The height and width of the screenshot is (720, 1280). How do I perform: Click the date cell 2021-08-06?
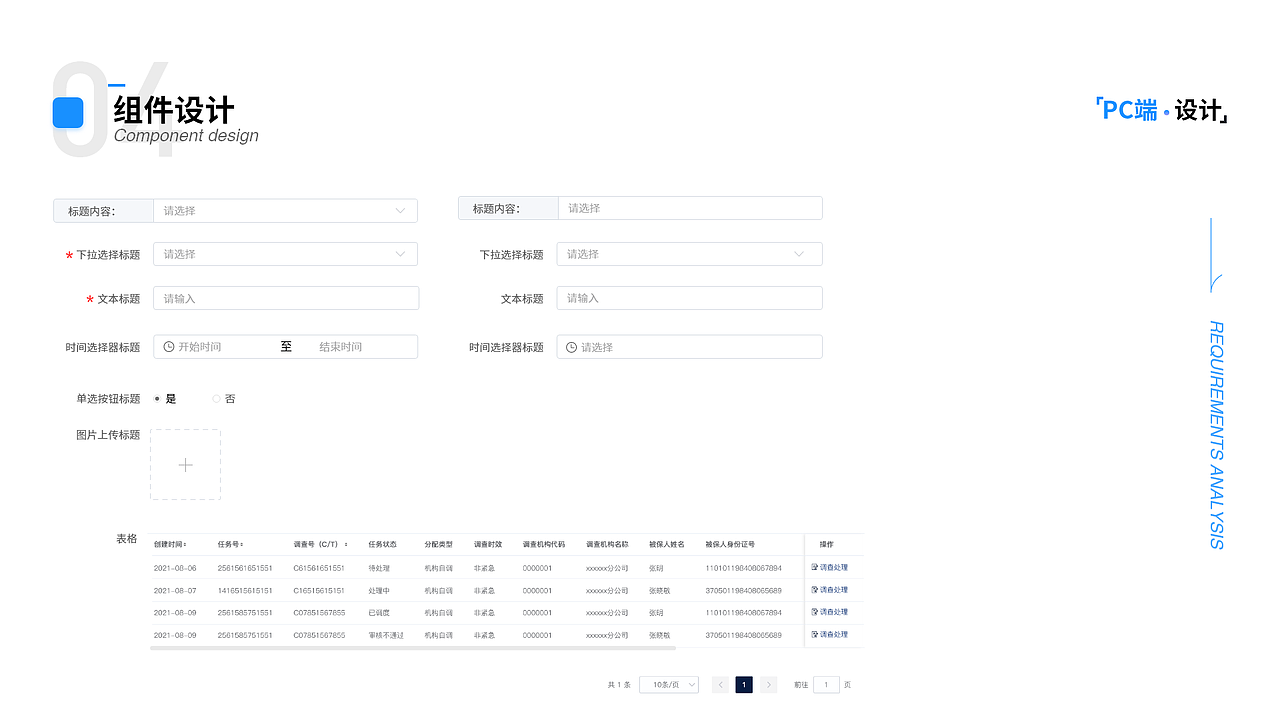coord(175,568)
